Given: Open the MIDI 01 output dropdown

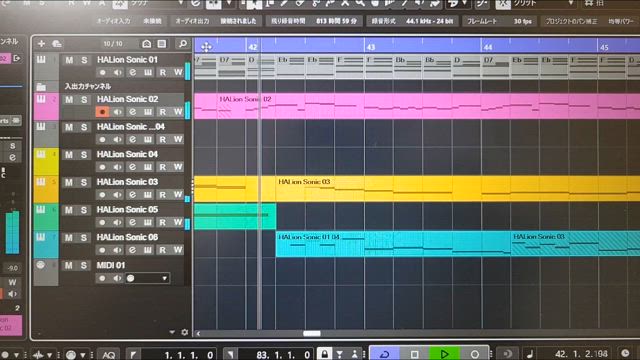Looking at the screenshot, I should point(147,278).
